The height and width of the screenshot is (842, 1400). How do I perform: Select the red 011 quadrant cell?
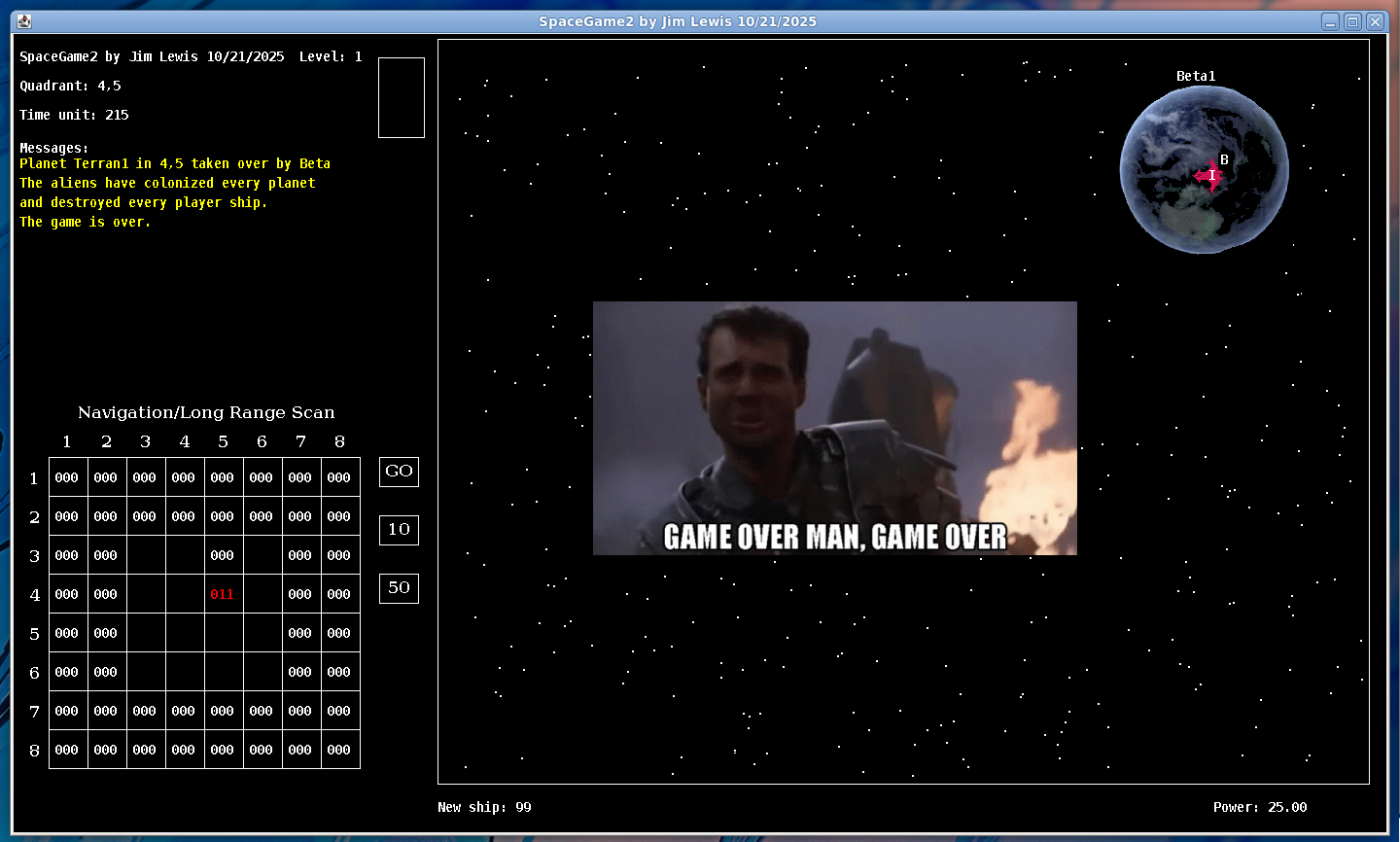coord(223,594)
